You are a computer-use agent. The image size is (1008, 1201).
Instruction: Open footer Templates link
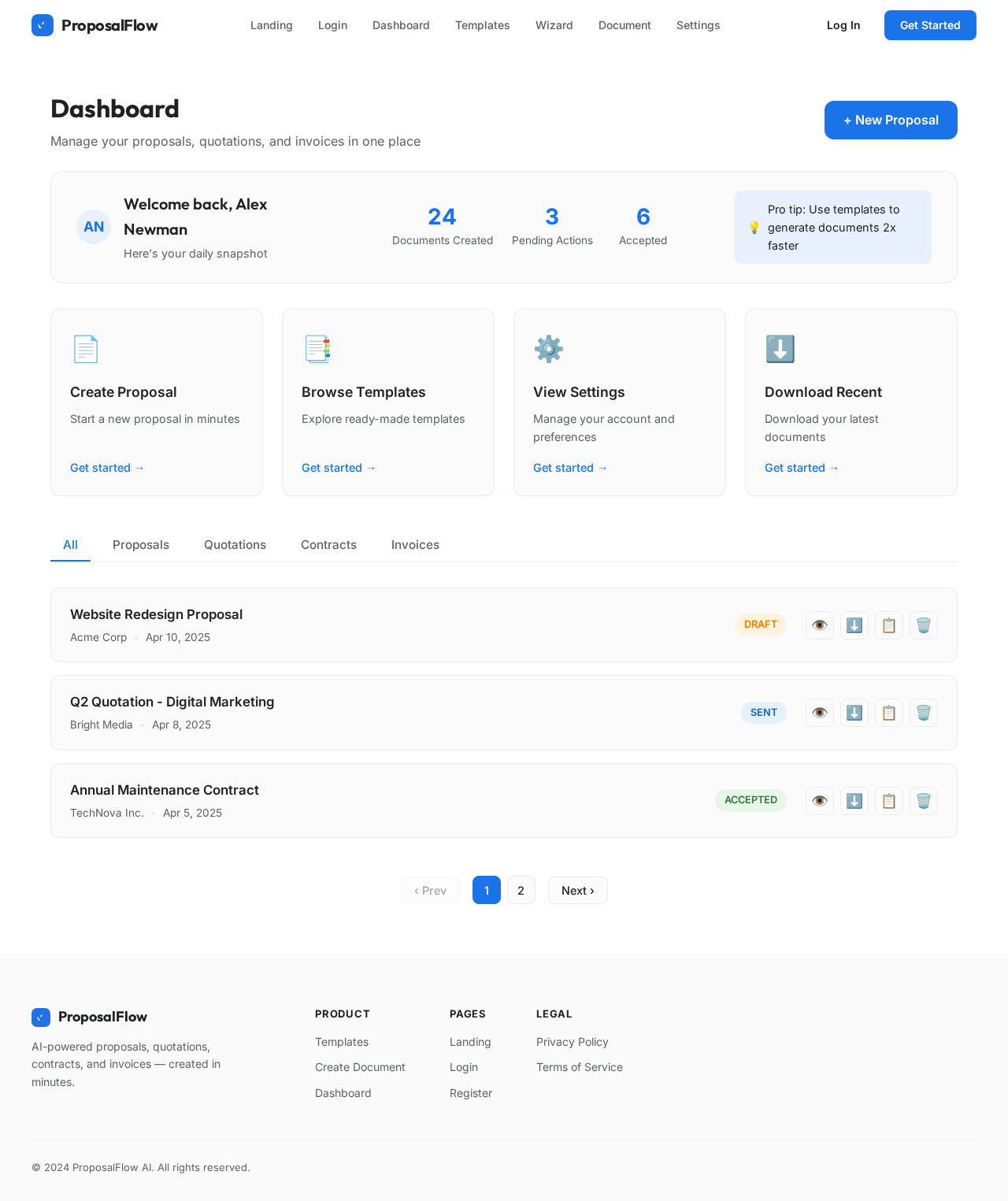click(x=342, y=1042)
